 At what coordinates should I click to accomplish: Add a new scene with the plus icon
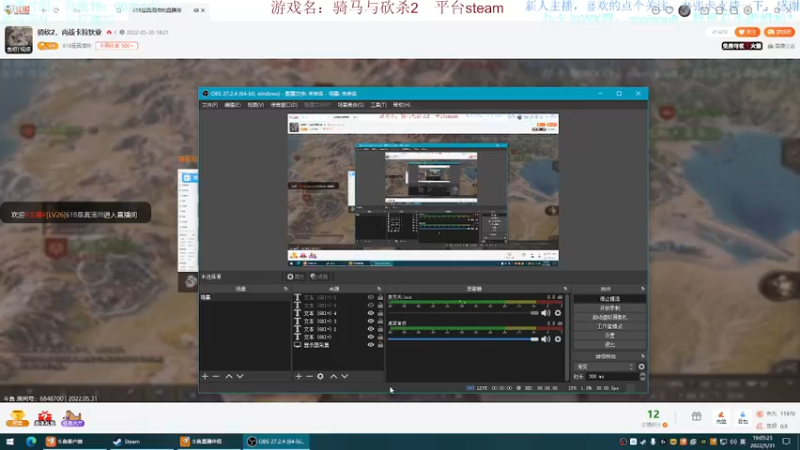point(205,376)
